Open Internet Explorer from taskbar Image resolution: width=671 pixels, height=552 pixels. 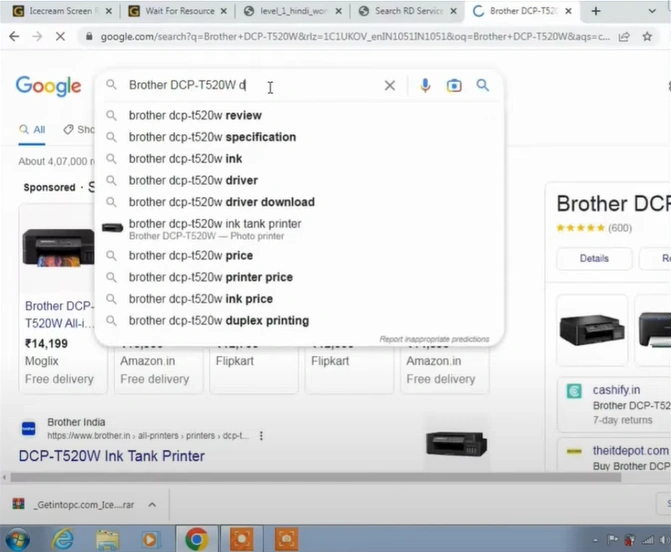click(63, 539)
